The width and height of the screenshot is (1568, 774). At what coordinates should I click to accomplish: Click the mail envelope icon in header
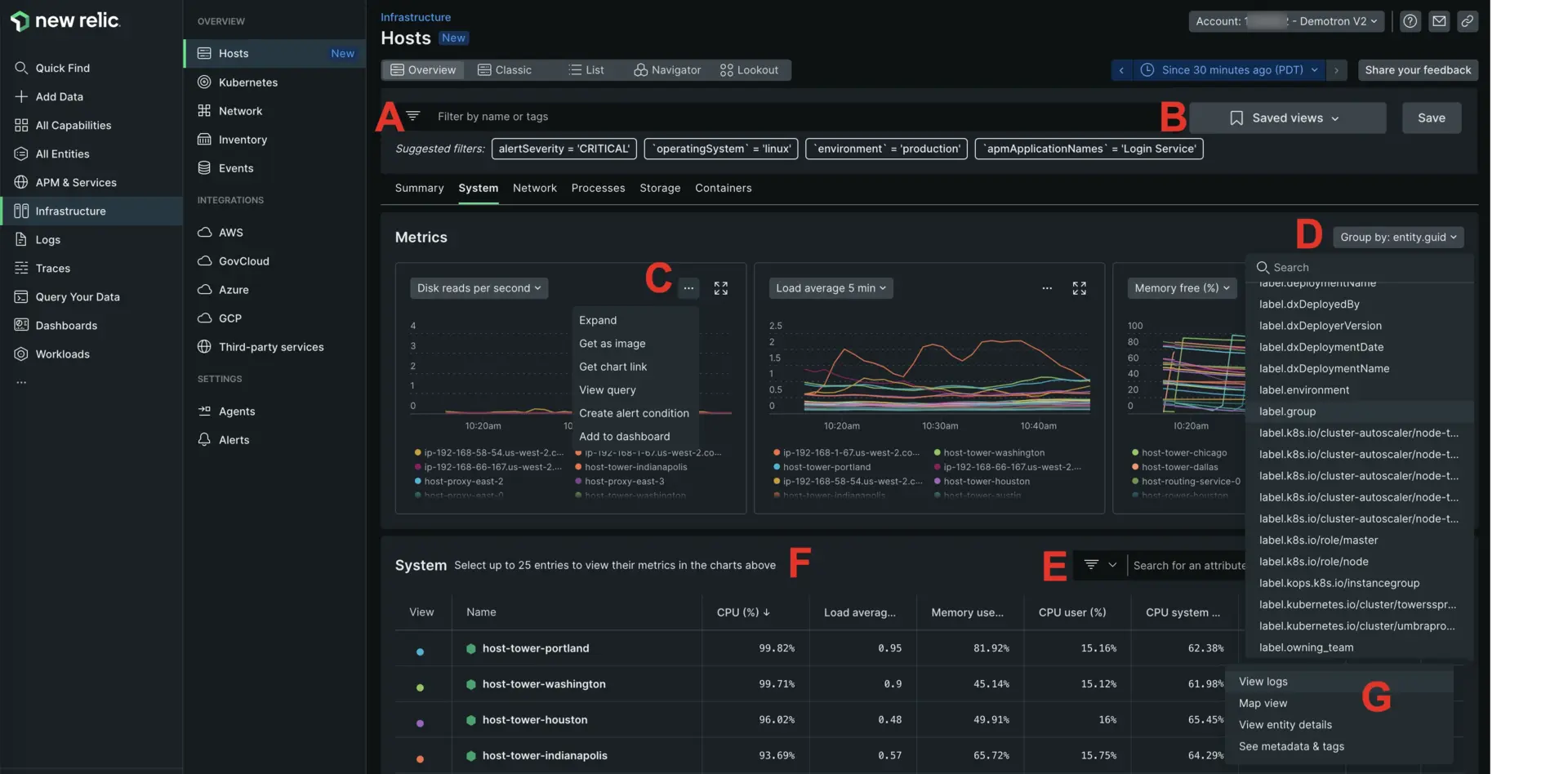[x=1439, y=21]
